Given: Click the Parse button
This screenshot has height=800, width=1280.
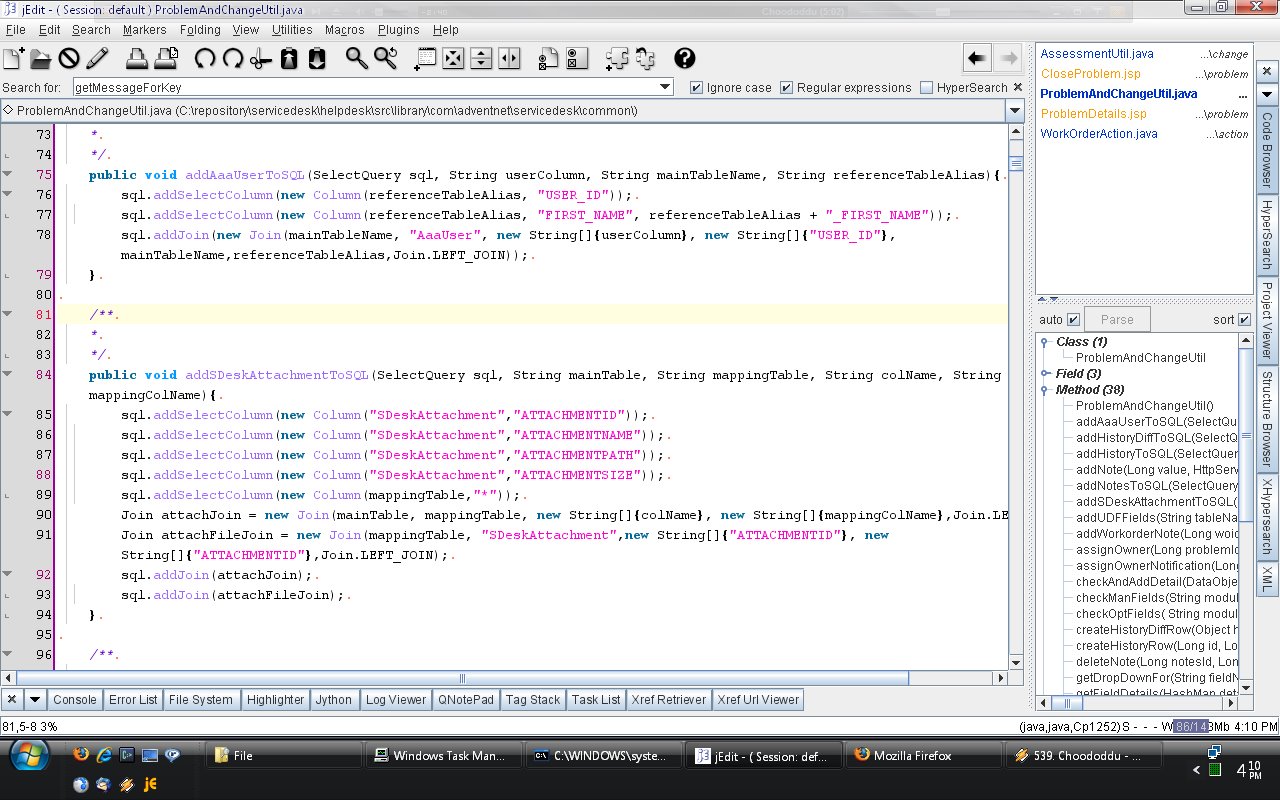Looking at the screenshot, I should coord(1117,320).
